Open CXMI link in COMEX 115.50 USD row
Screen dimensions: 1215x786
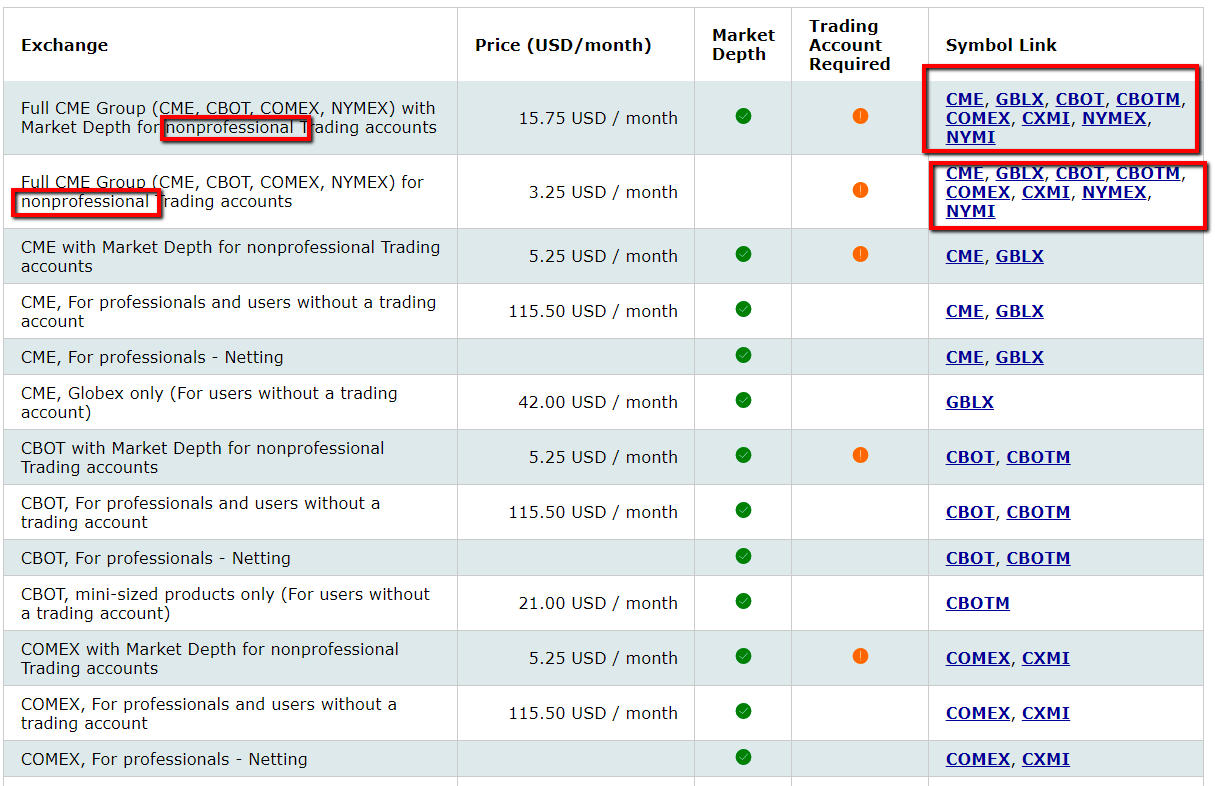[1045, 713]
